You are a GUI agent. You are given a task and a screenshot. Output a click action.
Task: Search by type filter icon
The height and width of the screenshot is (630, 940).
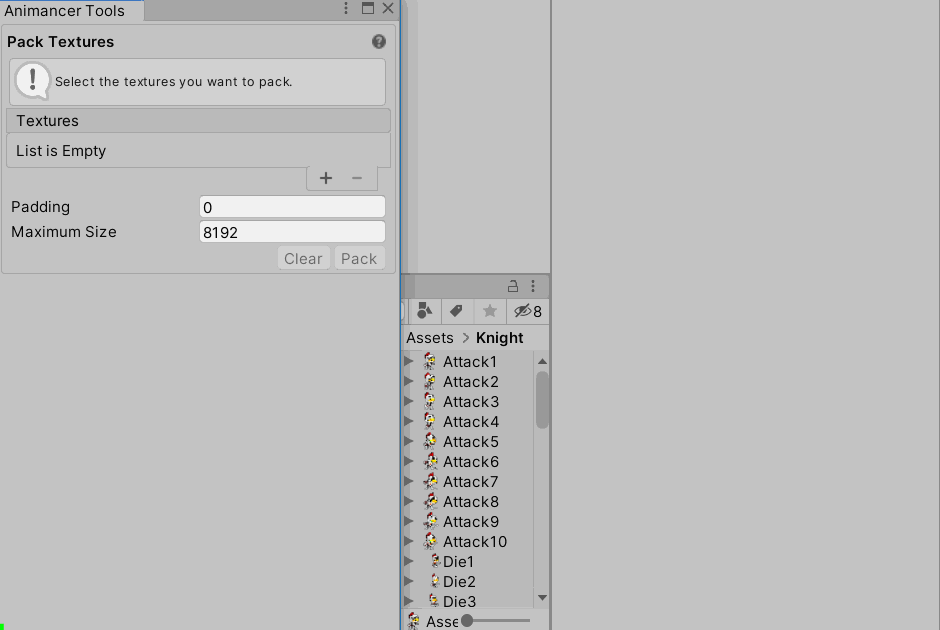(424, 311)
